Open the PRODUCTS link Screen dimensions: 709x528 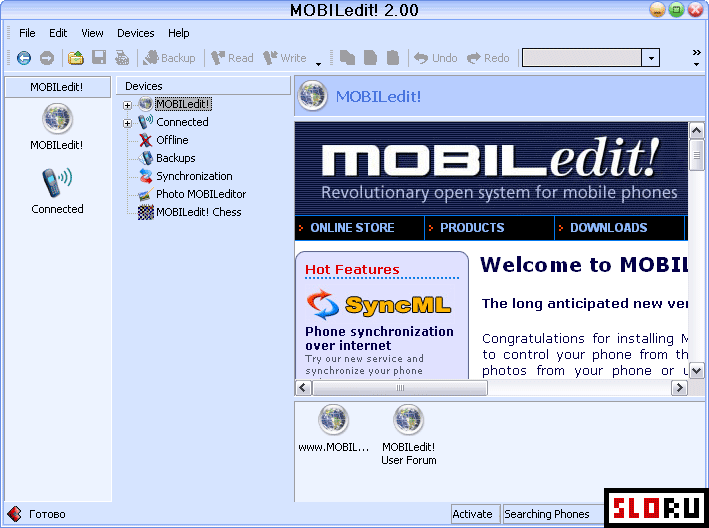472,228
